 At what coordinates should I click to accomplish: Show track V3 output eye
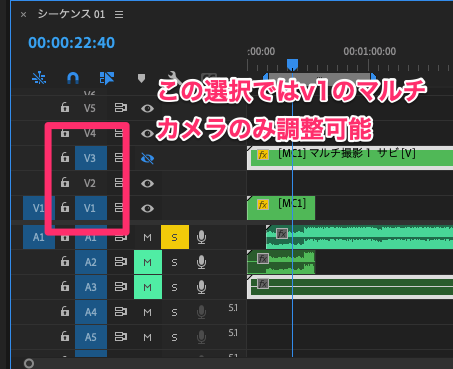click(147, 158)
